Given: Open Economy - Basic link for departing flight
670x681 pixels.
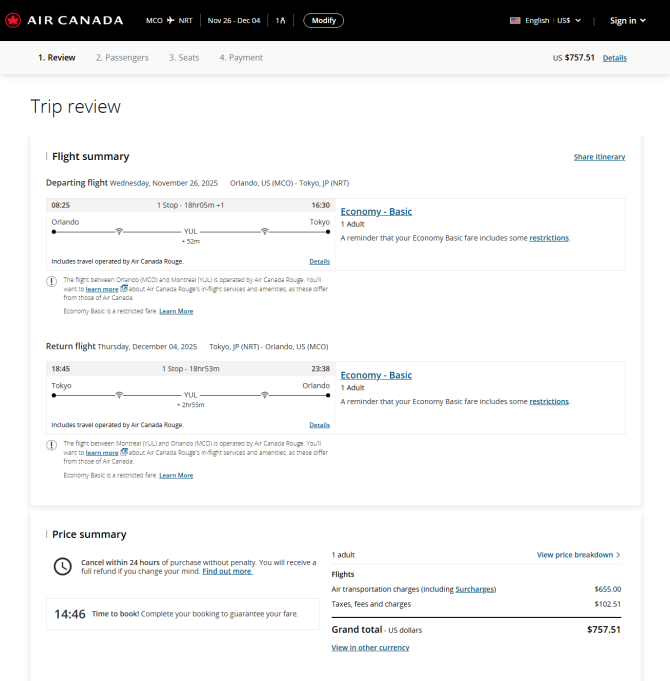Looking at the screenshot, I should coord(376,212).
